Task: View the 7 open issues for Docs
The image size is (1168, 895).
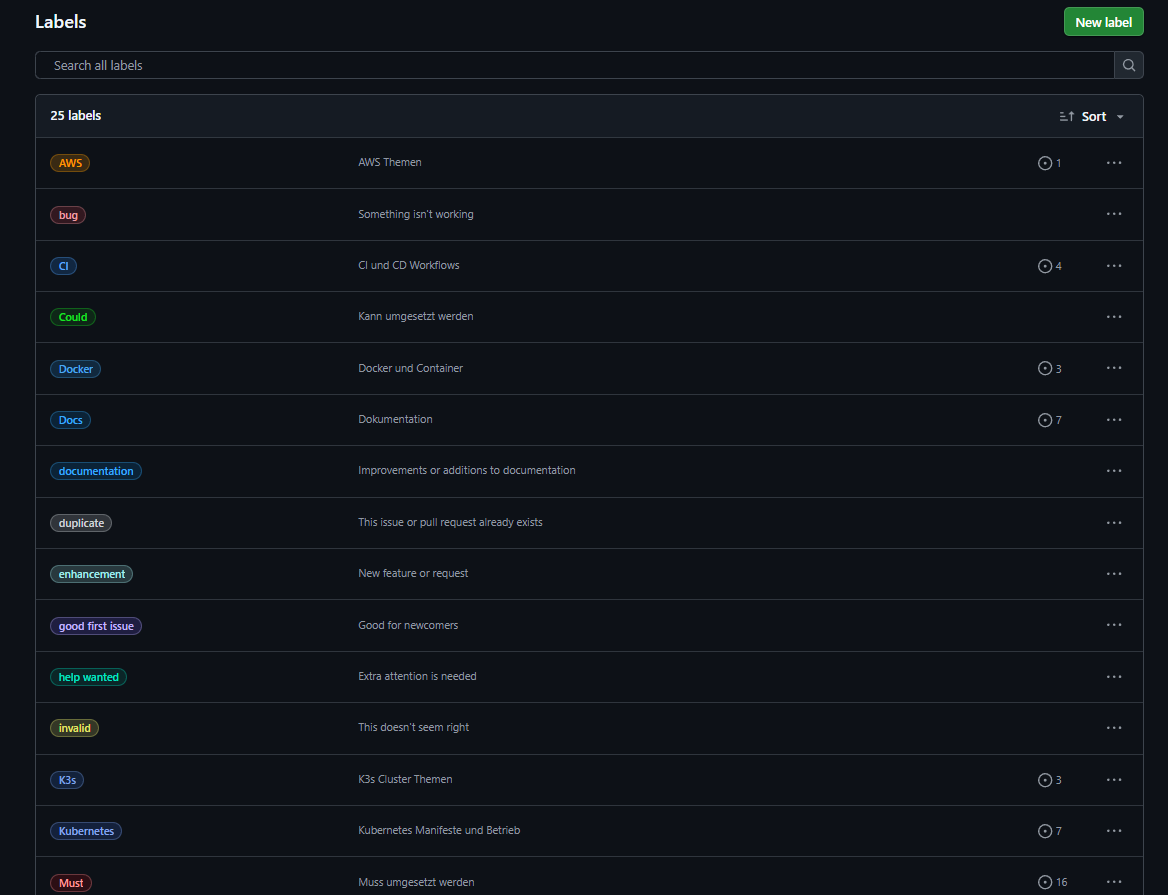Action: click(x=1050, y=420)
